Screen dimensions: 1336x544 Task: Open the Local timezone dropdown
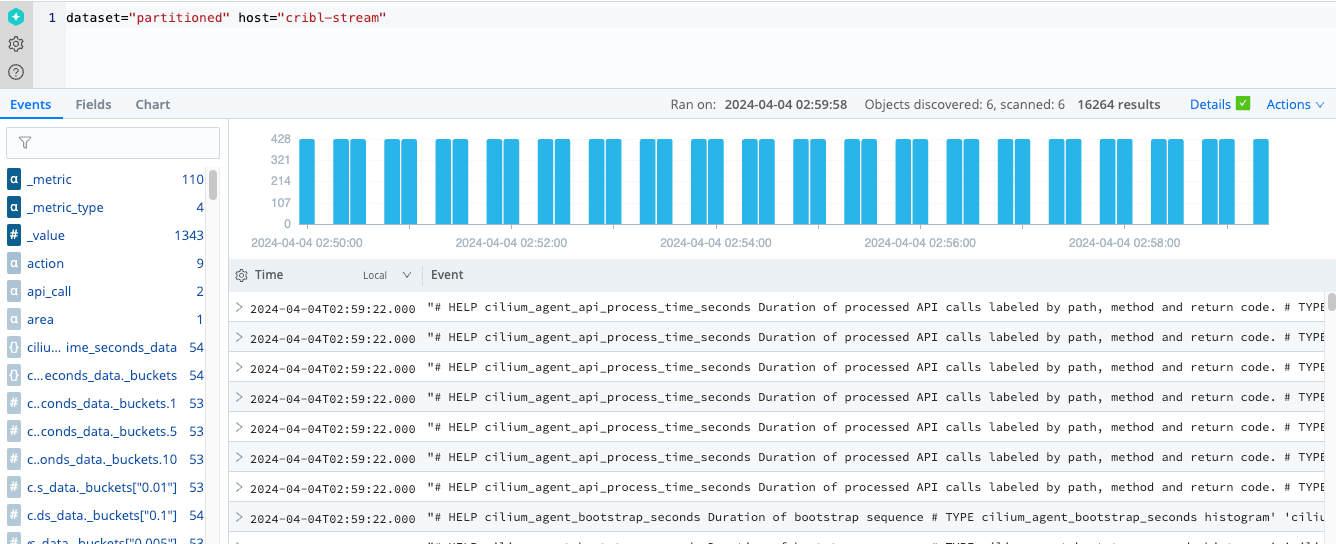point(387,275)
